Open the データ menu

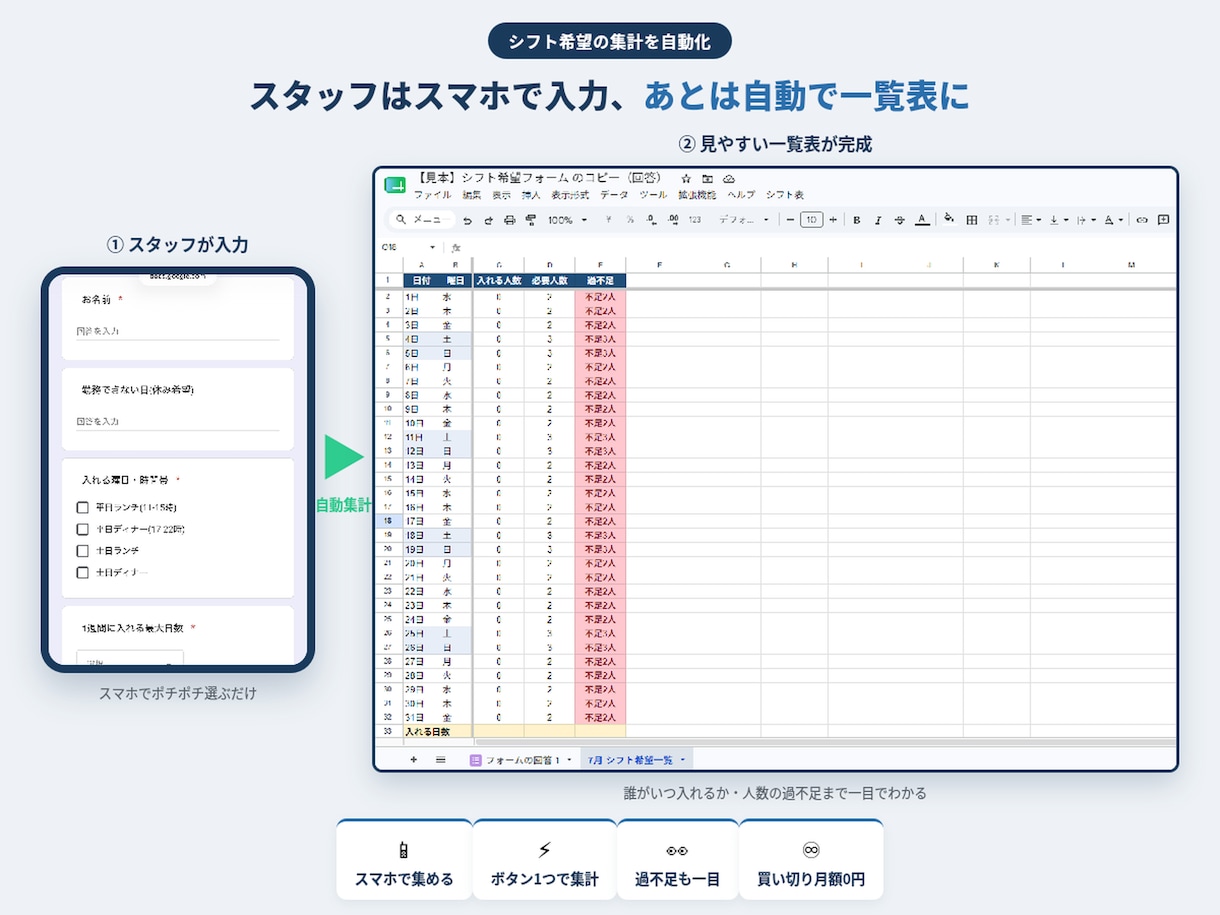tap(614, 195)
